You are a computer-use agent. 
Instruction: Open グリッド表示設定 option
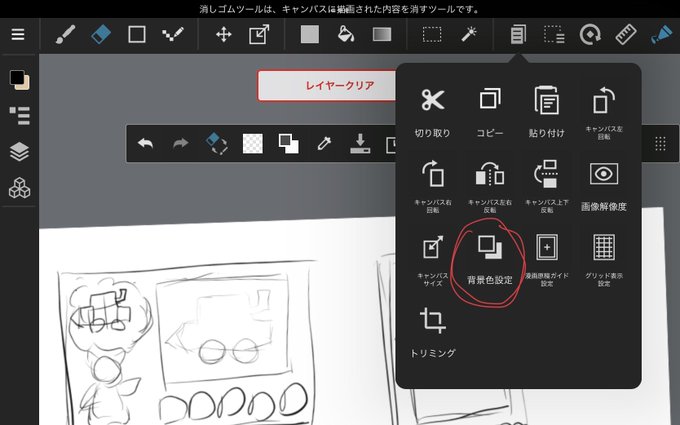click(604, 260)
